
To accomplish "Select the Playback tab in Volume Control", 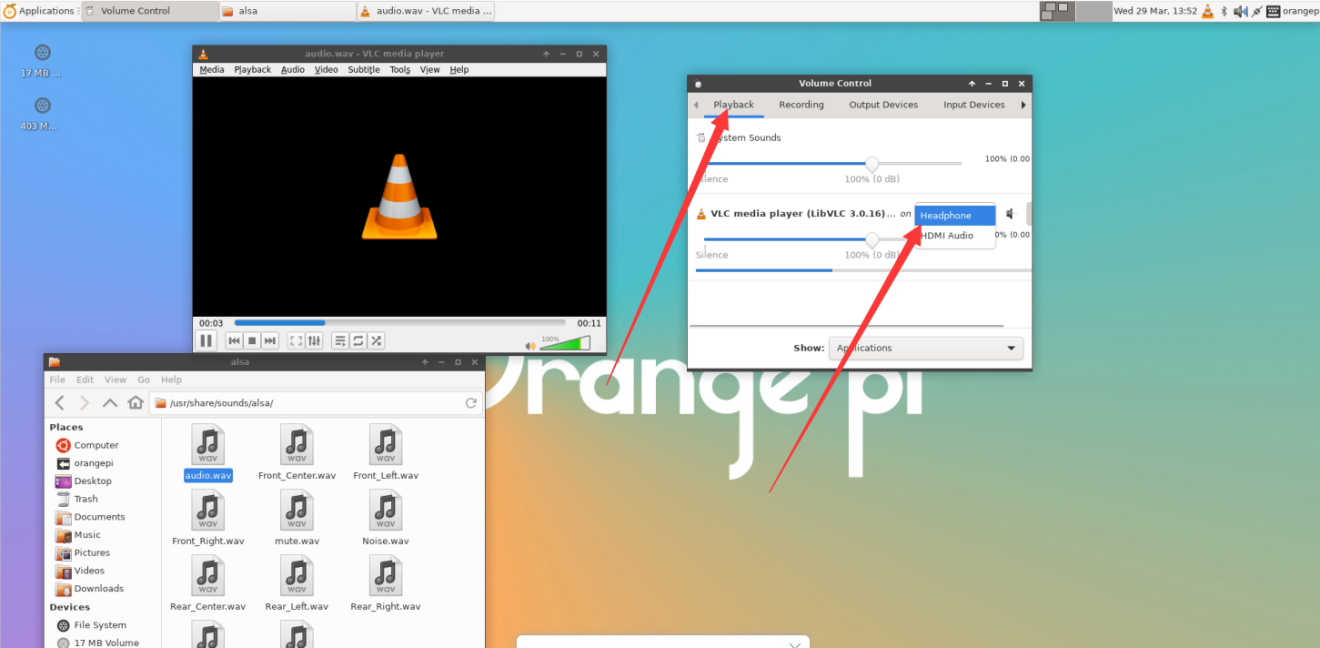I will [734, 105].
